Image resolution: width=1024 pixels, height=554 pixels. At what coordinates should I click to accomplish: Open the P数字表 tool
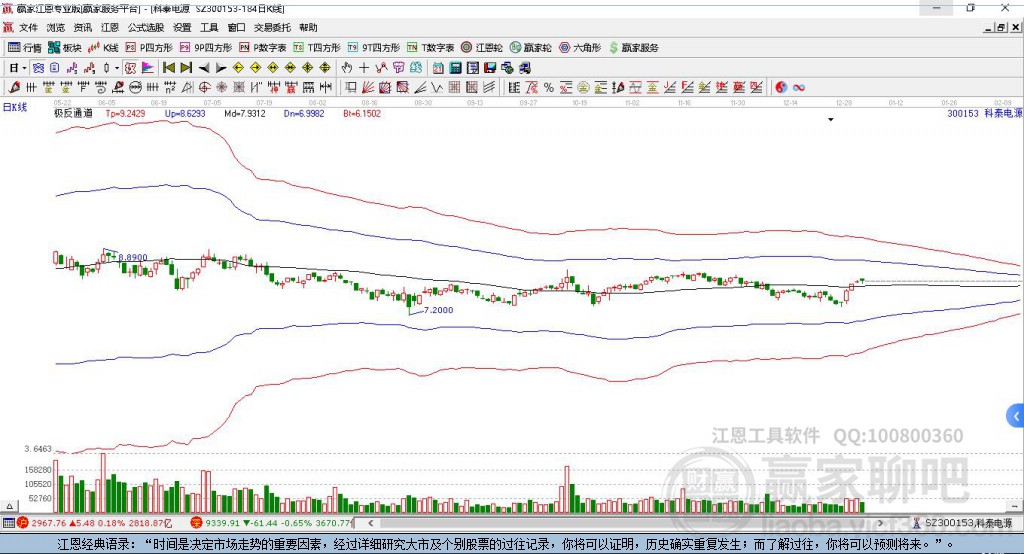pos(263,48)
